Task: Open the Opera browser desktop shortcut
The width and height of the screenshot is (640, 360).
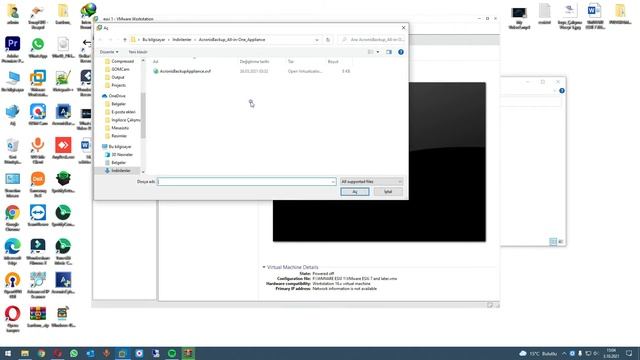Action: [x=12, y=319]
